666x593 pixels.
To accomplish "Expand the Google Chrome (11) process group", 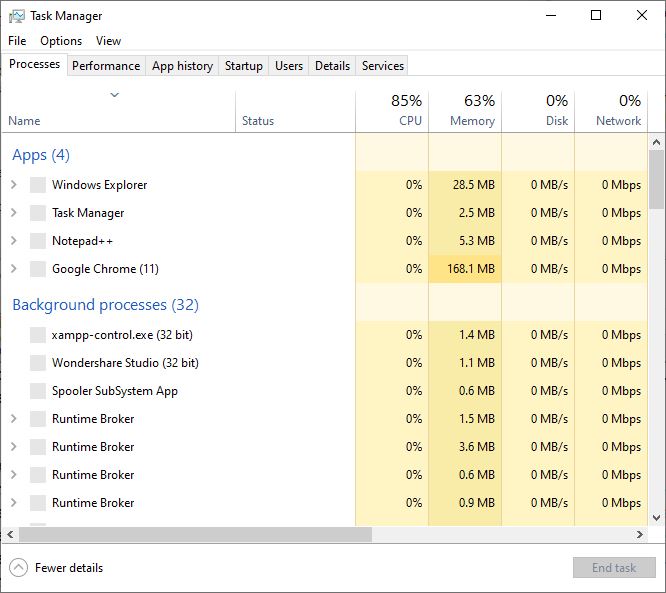I will [14, 269].
